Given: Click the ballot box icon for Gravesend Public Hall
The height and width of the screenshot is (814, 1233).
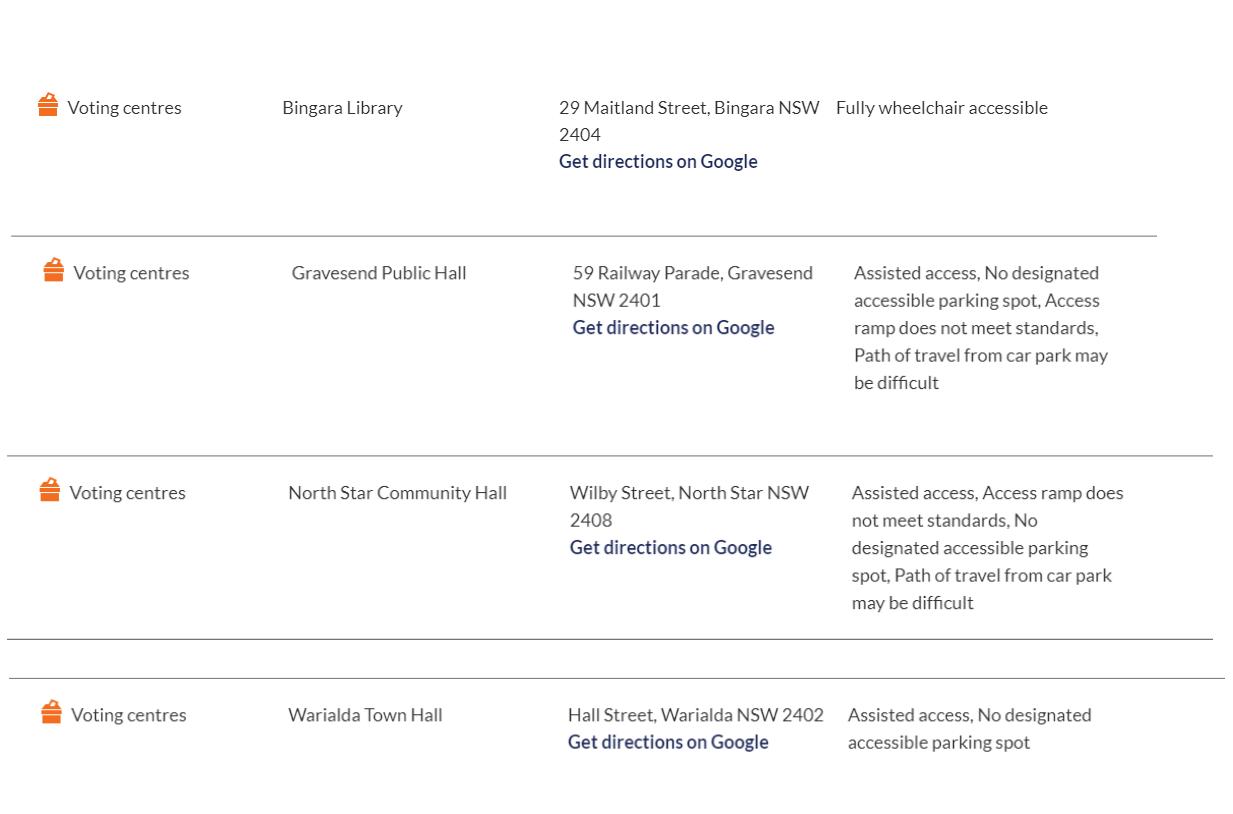Looking at the screenshot, I should point(54,271).
